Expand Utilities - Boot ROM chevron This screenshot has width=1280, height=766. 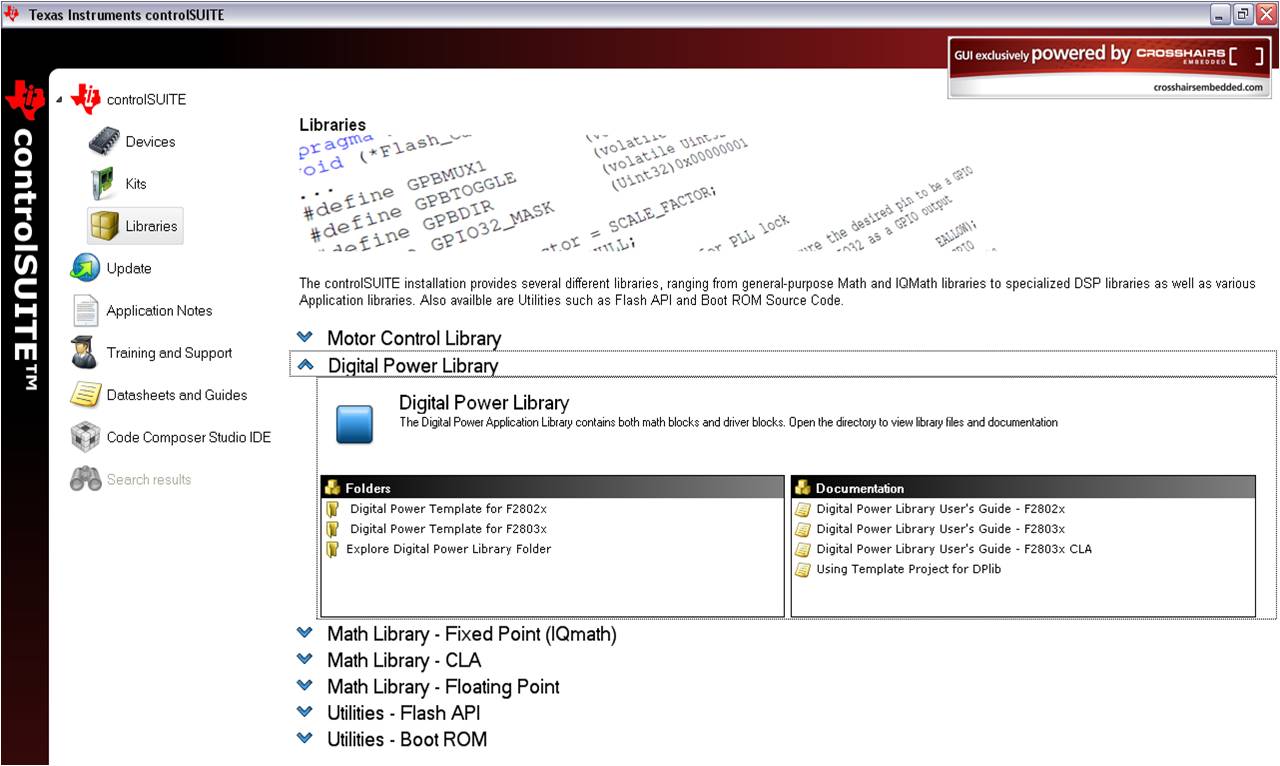click(x=305, y=738)
